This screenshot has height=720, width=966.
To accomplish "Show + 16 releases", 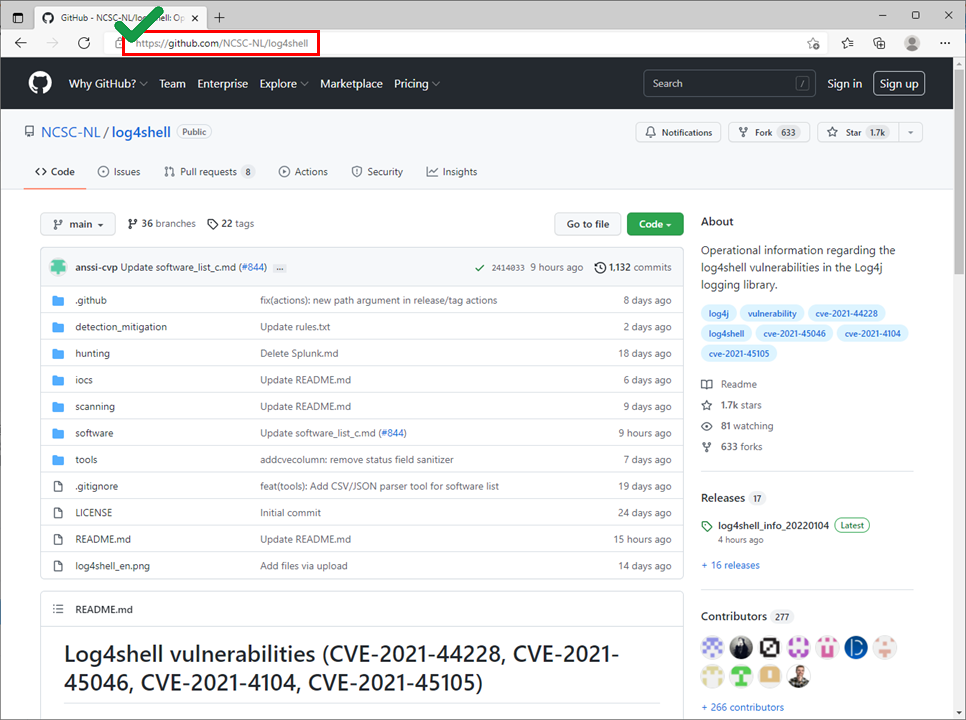I will click(x=730, y=565).
